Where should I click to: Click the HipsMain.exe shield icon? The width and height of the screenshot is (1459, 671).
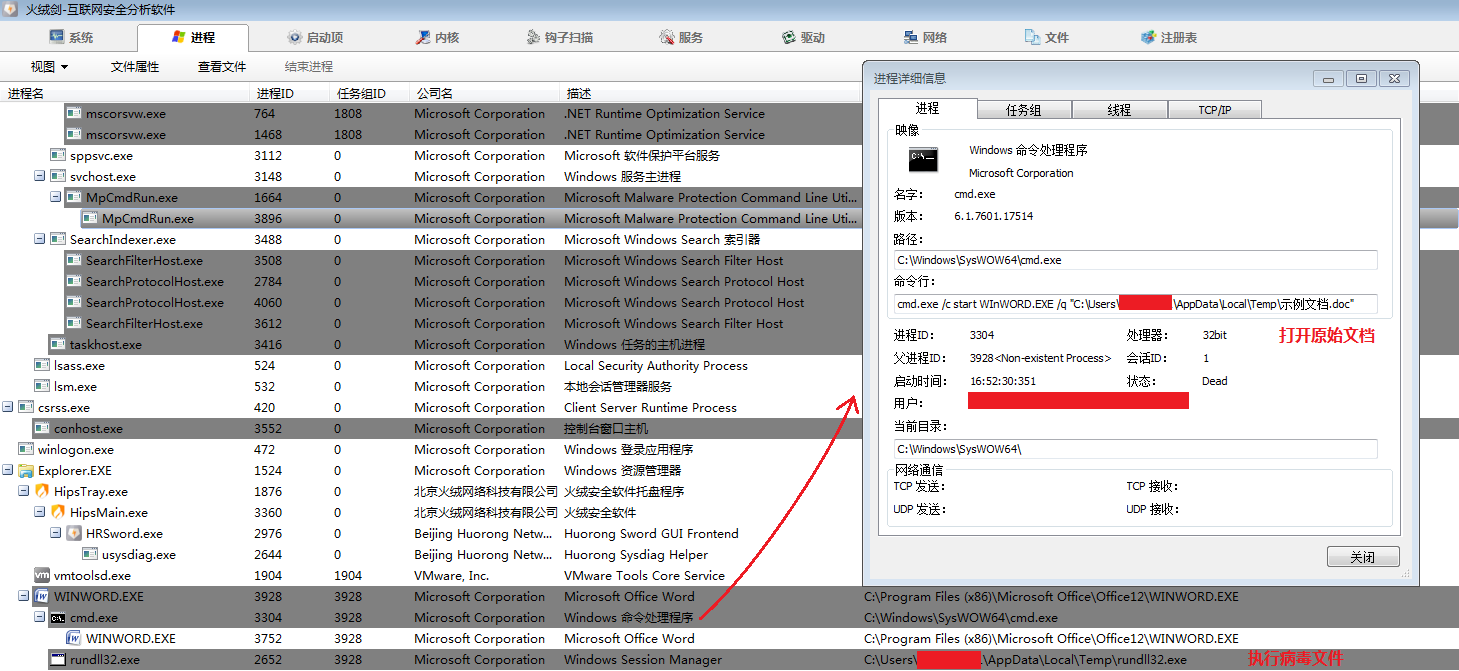click(x=58, y=513)
